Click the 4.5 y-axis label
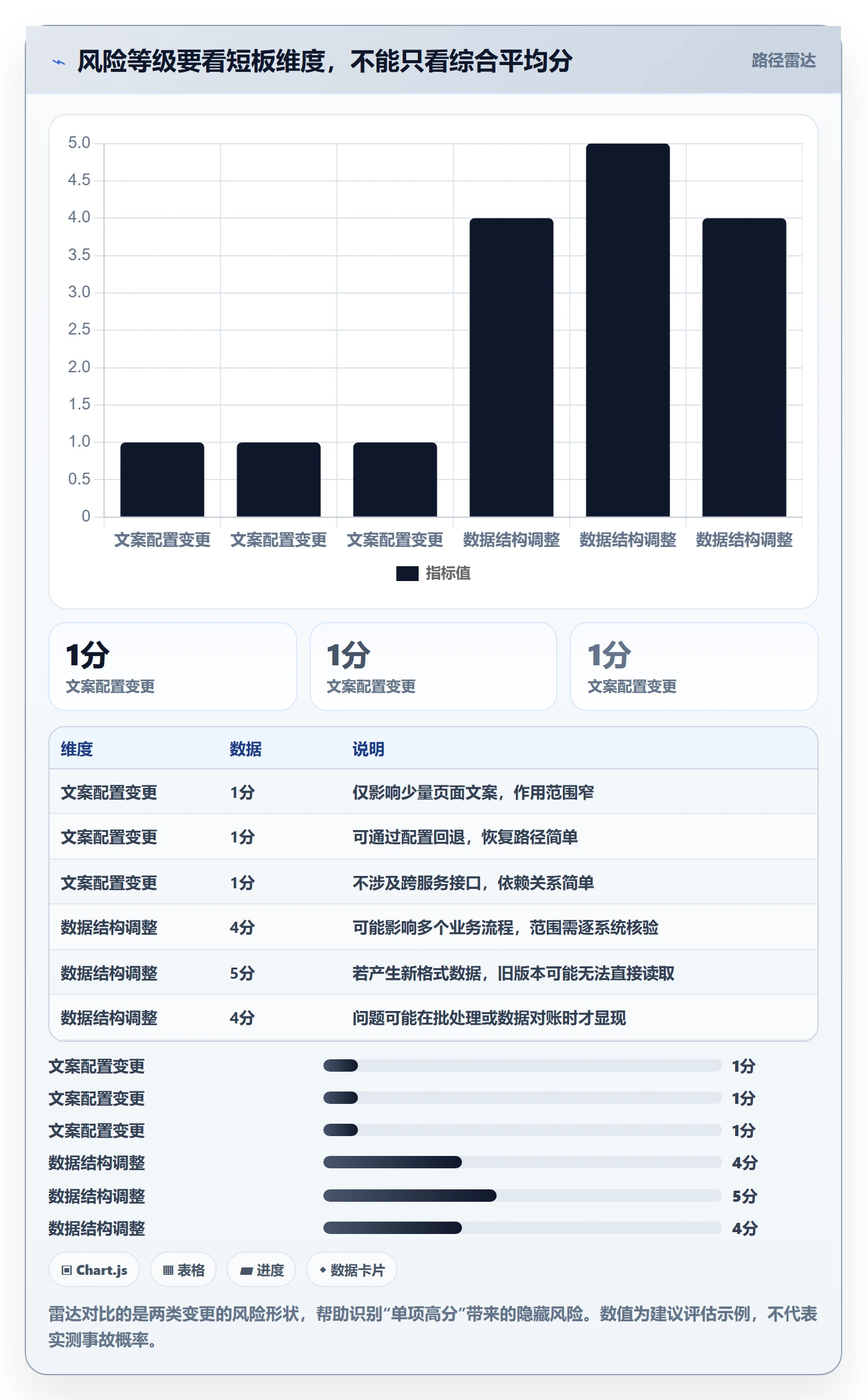The height and width of the screenshot is (1400, 867). 79,180
